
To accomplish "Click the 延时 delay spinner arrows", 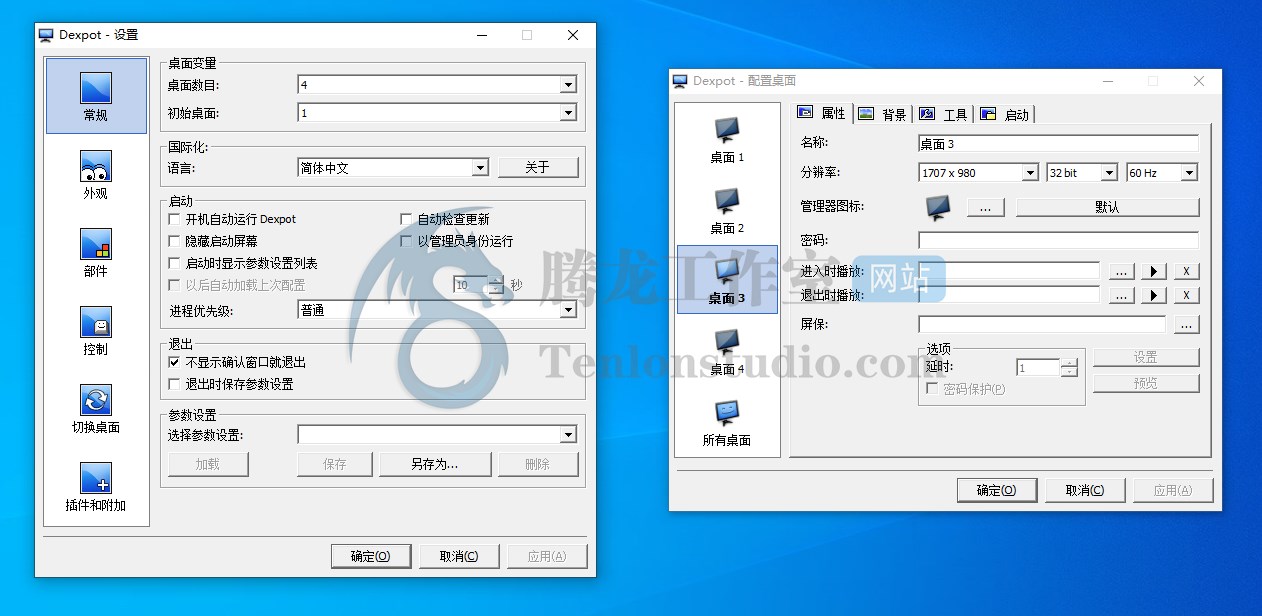I will pos(1070,367).
